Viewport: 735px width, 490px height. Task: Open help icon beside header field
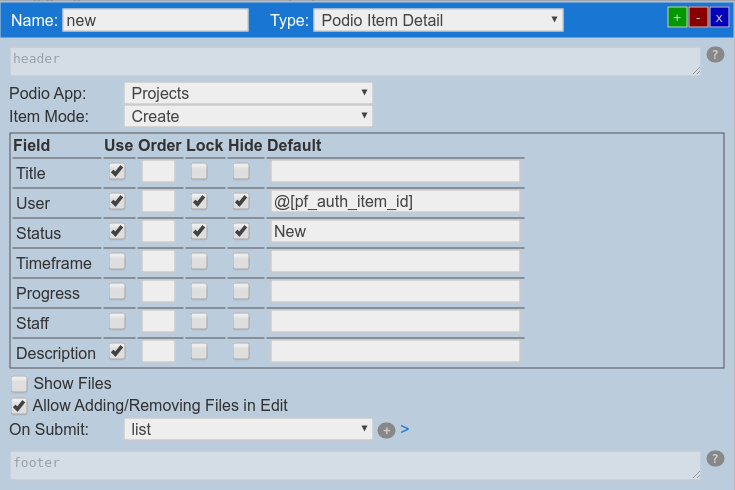click(715, 55)
